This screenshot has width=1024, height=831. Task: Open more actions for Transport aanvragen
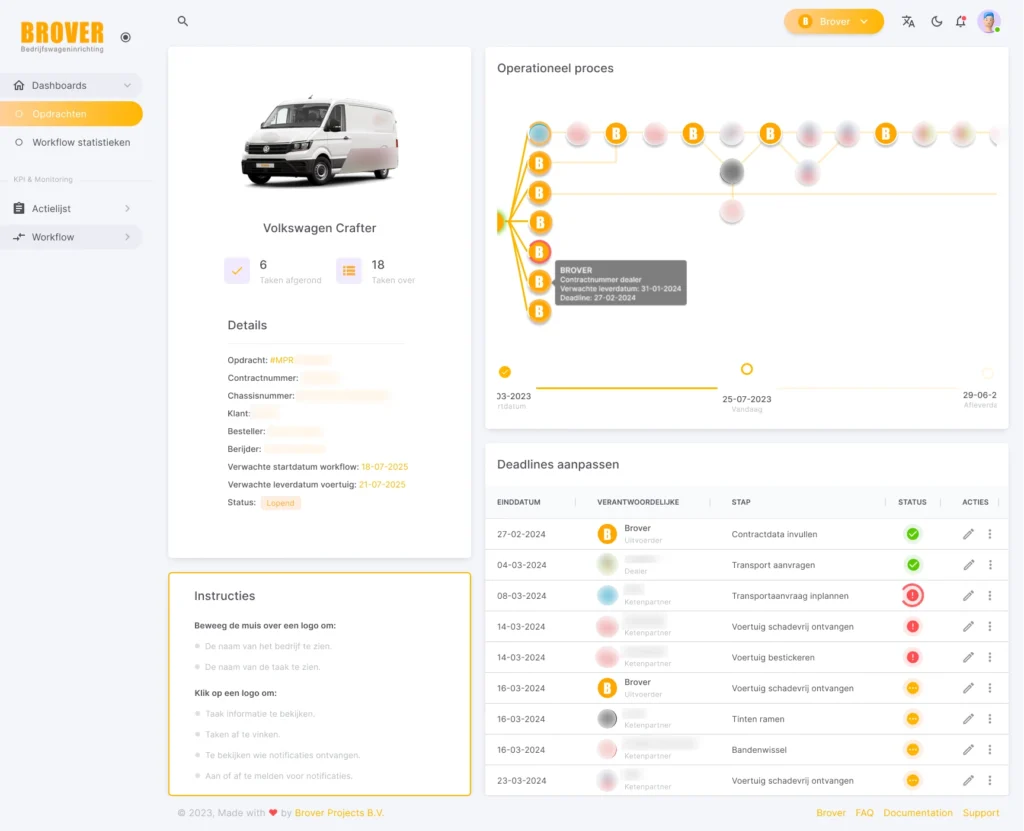pyautogui.click(x=990, y=565)
